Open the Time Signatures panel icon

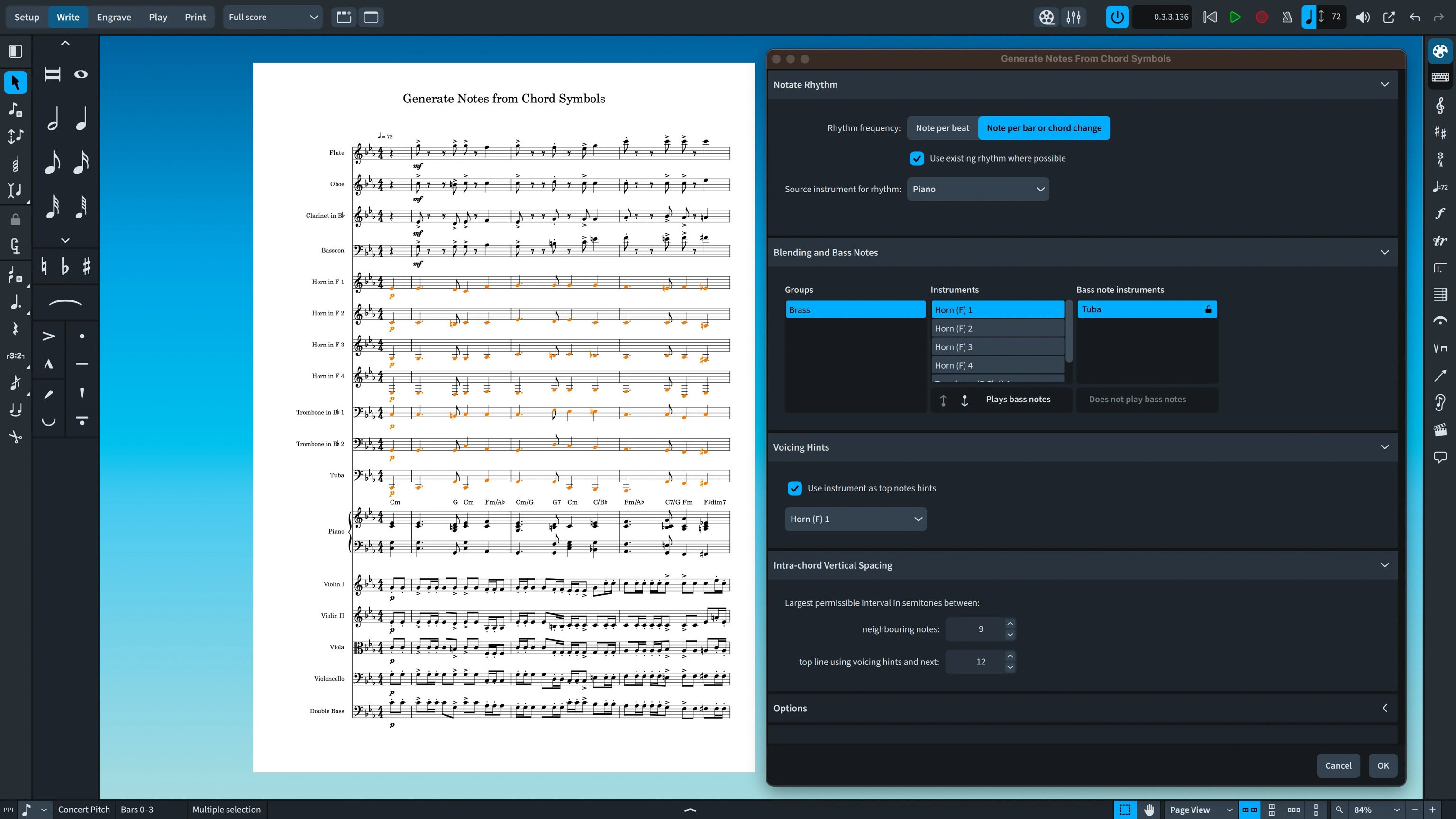tap(1439, 159)
